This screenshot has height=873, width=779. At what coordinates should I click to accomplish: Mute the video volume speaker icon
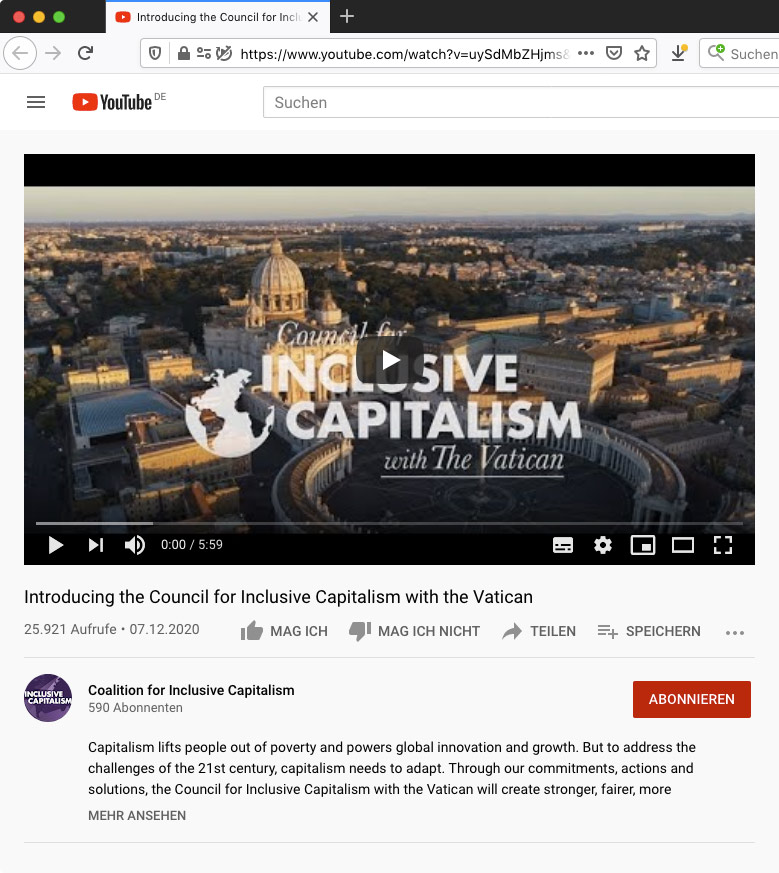(x=134, y=545)
